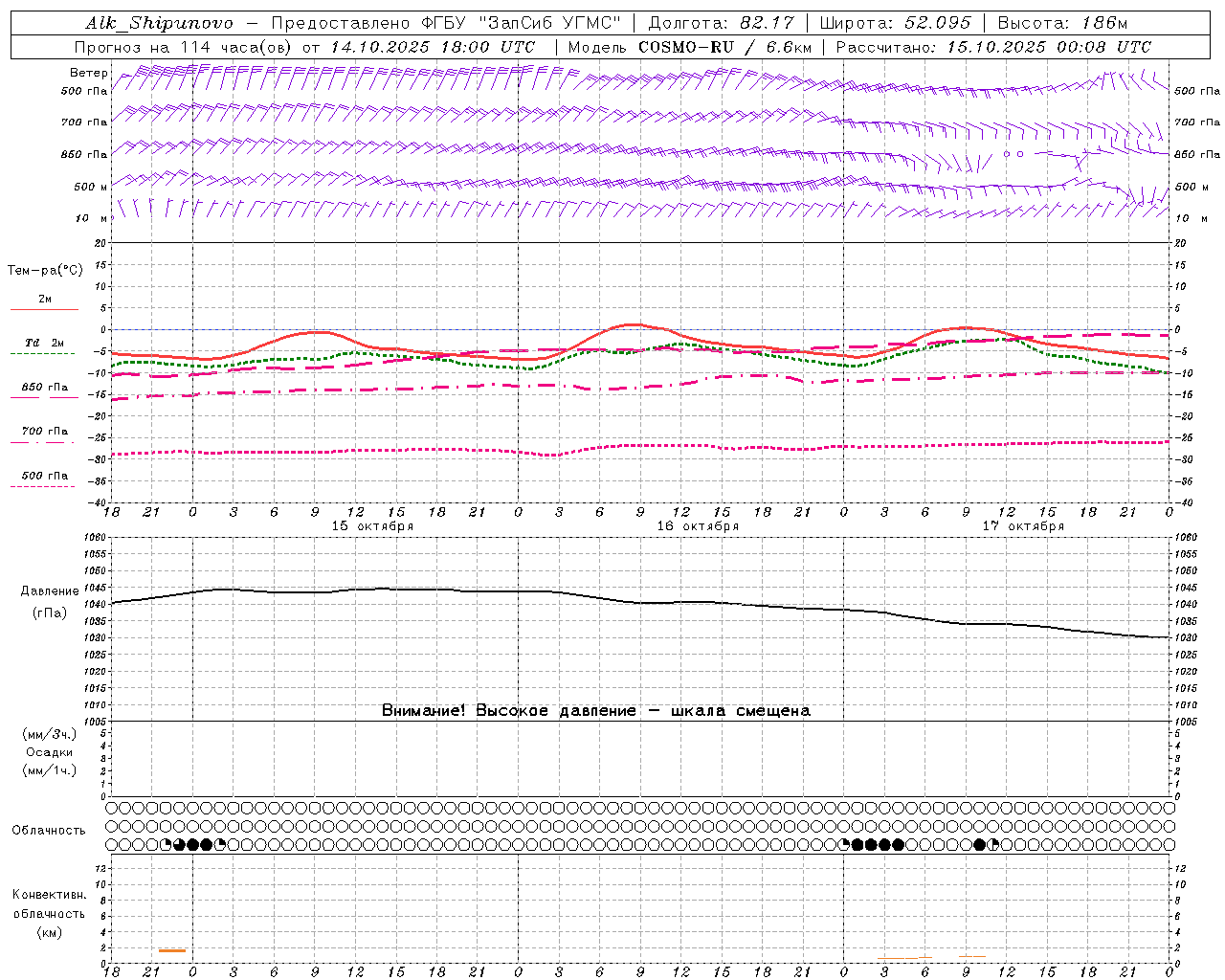Click the 850 гПа temperature legend entry
Image resolution: width=1225 pixels, height=980 pixels.
pos(45,388)
